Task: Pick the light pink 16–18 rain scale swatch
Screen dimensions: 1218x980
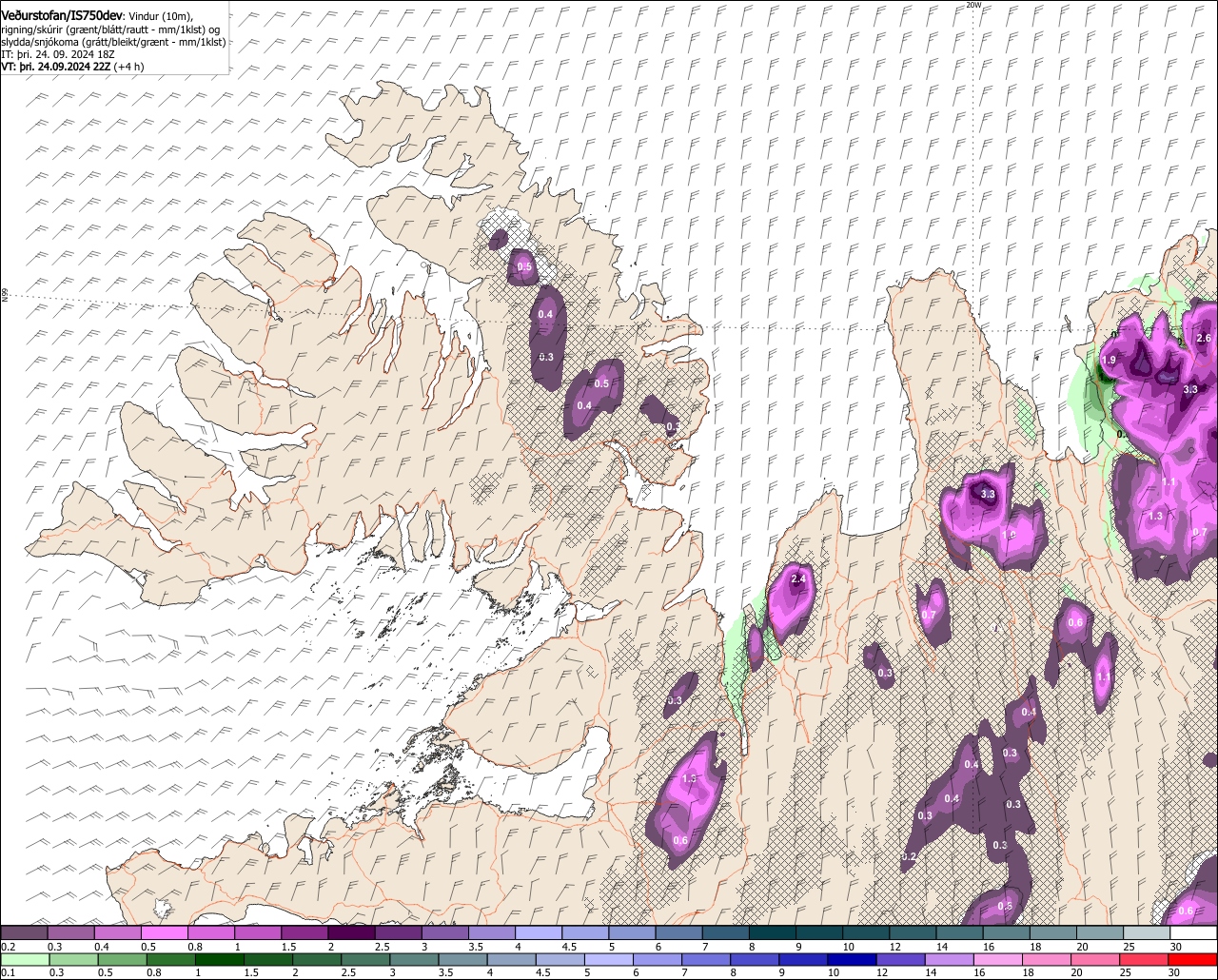Action: (998, 959)
